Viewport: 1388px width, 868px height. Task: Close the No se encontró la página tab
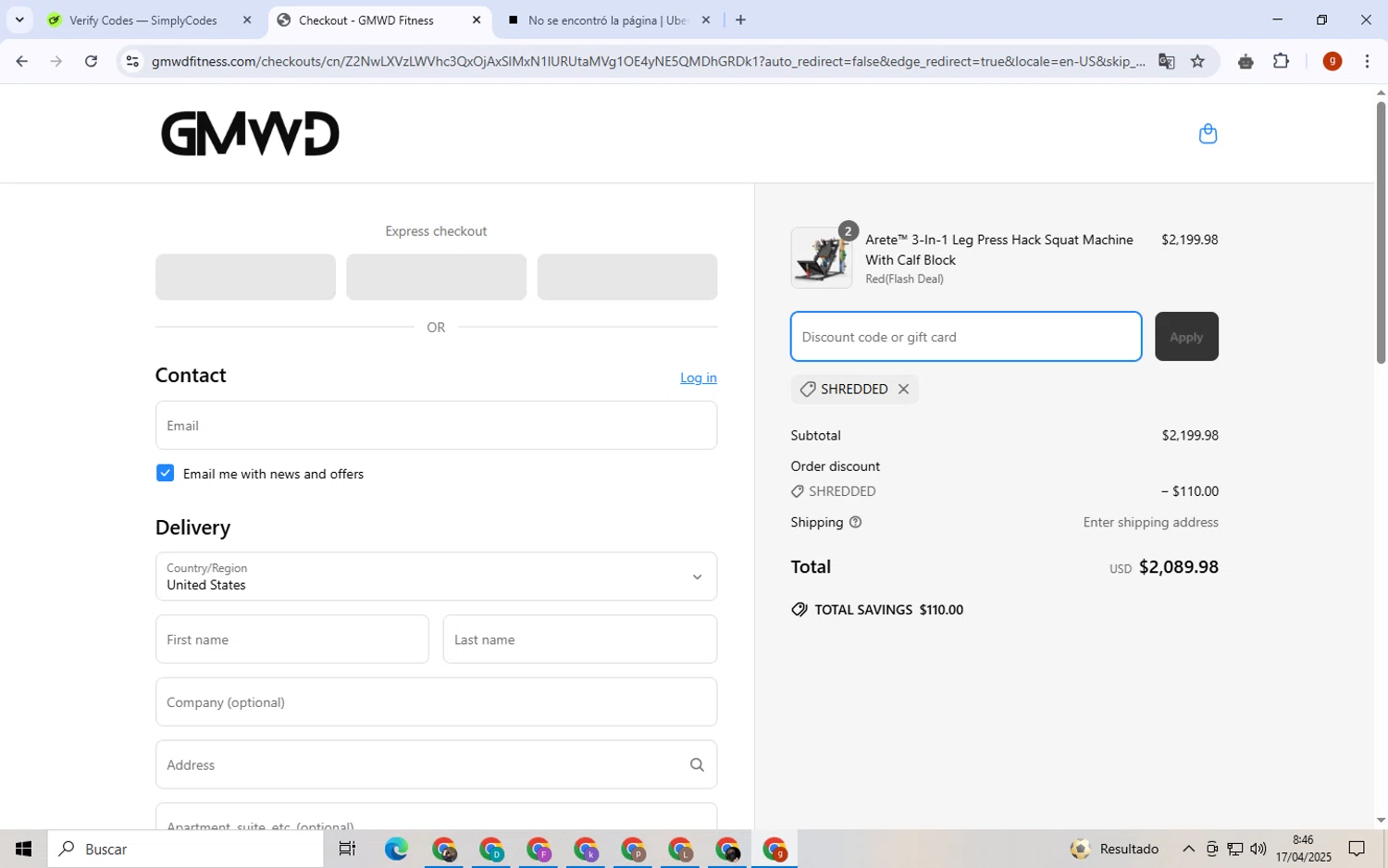pyautogui.click(x=706, y=19)
